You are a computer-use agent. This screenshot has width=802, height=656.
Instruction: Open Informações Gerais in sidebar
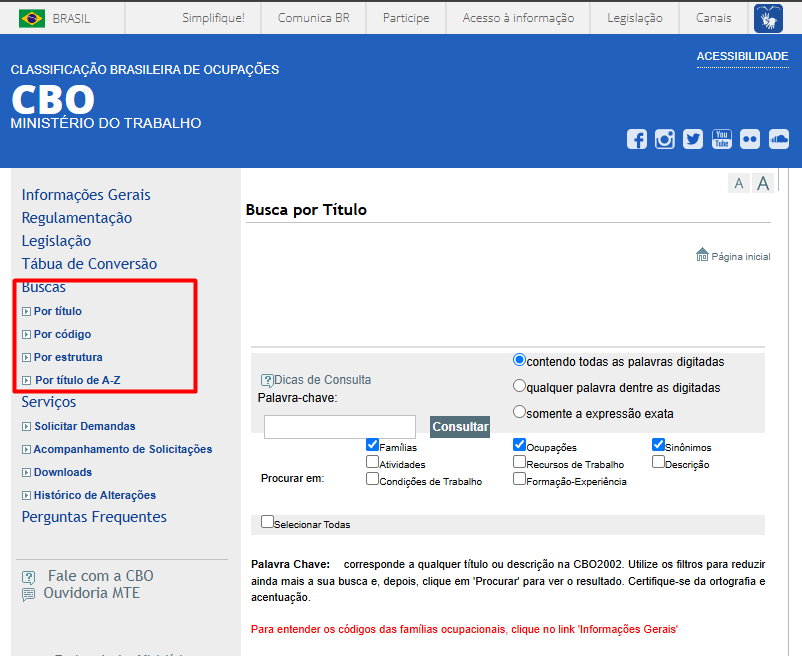(86, 195)
